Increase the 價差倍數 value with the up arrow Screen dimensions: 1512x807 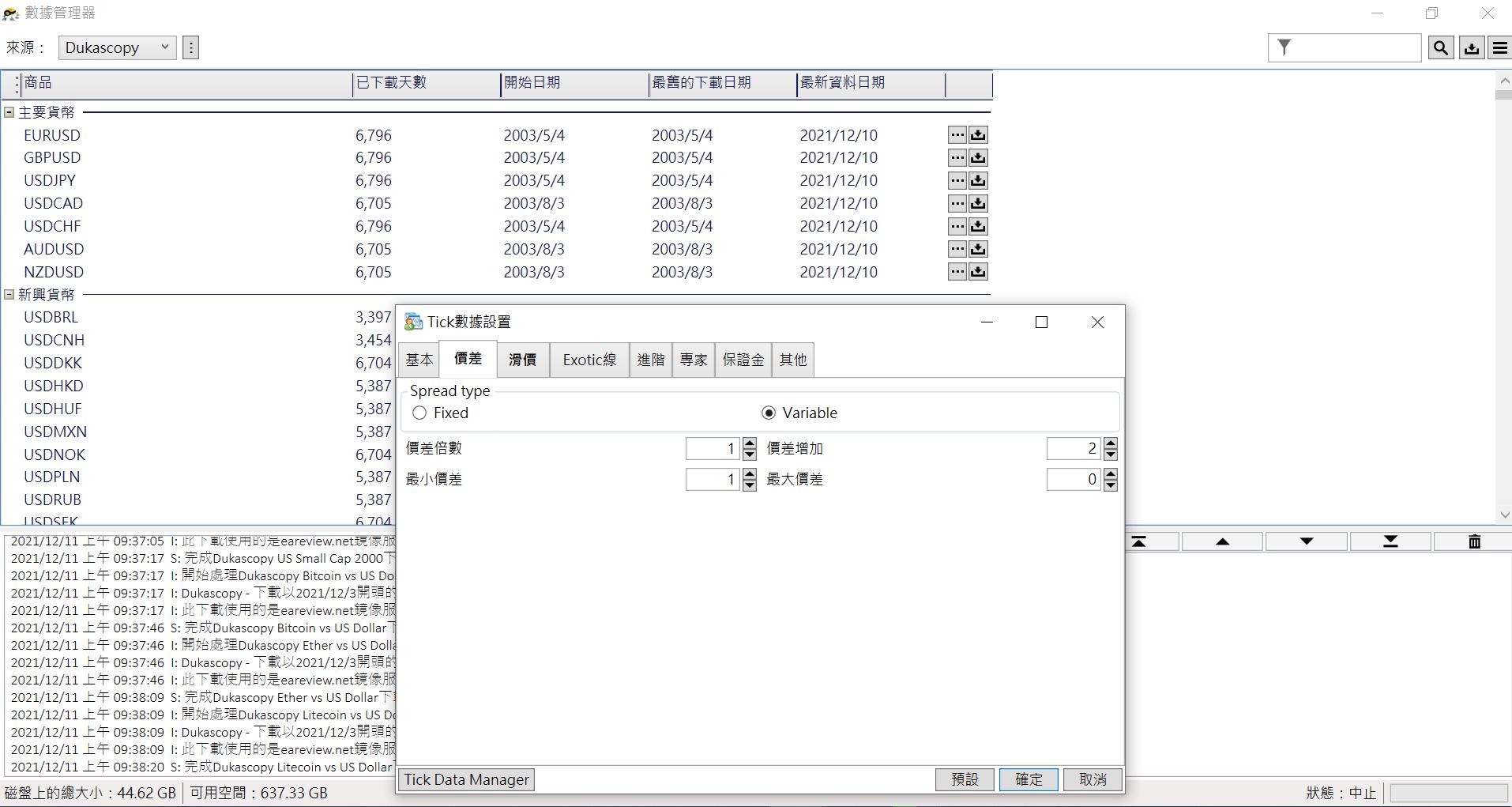click(x=750, y=443)
